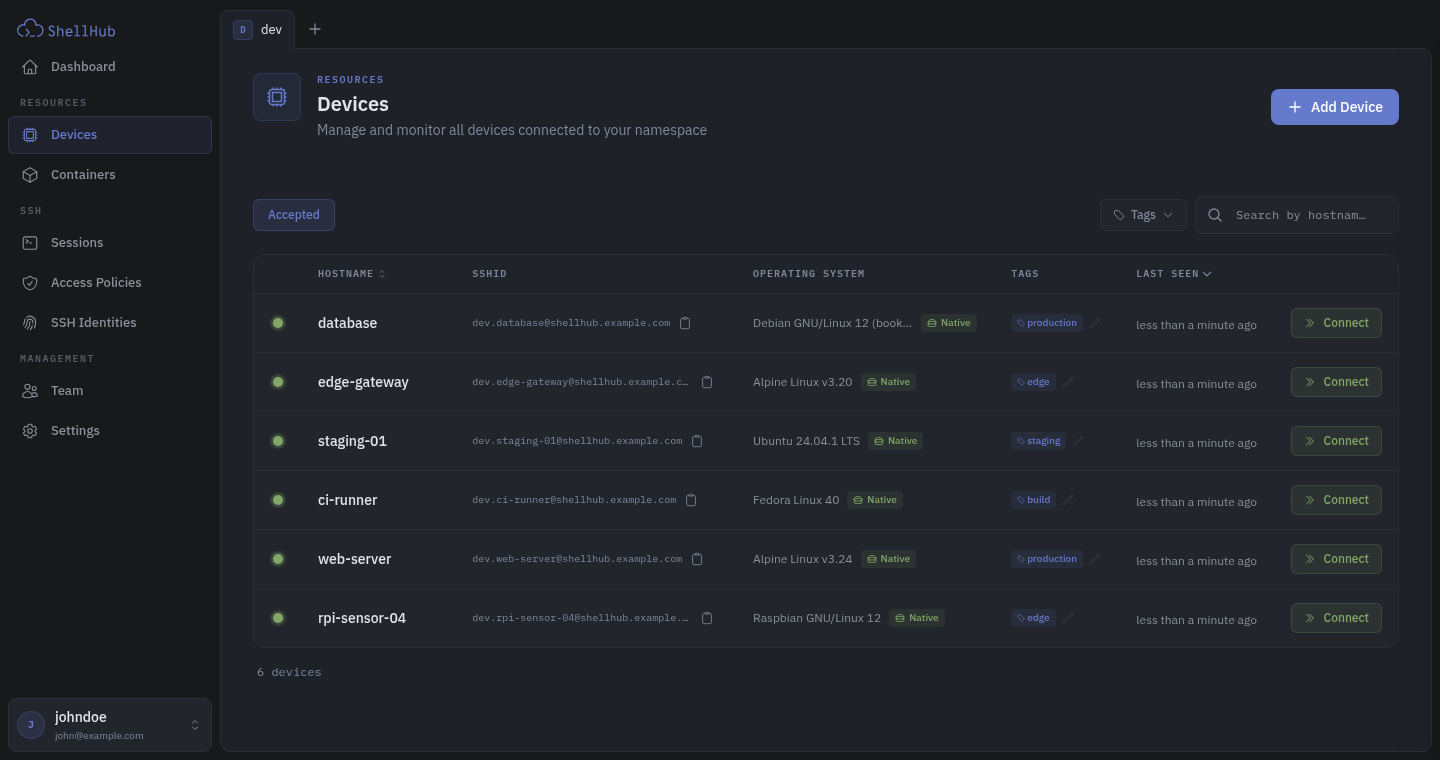Copy the database SSHID to clipboard
Screen dimensions: 1440x760
pos(685,323)
